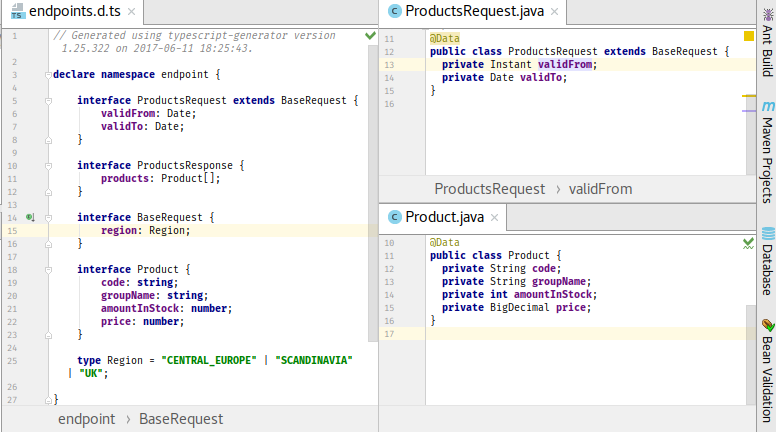Screen dimensions: 776x432
Task: Collapse the ProductsRequest interface fold on line 5
Action: tap(48, 101)
